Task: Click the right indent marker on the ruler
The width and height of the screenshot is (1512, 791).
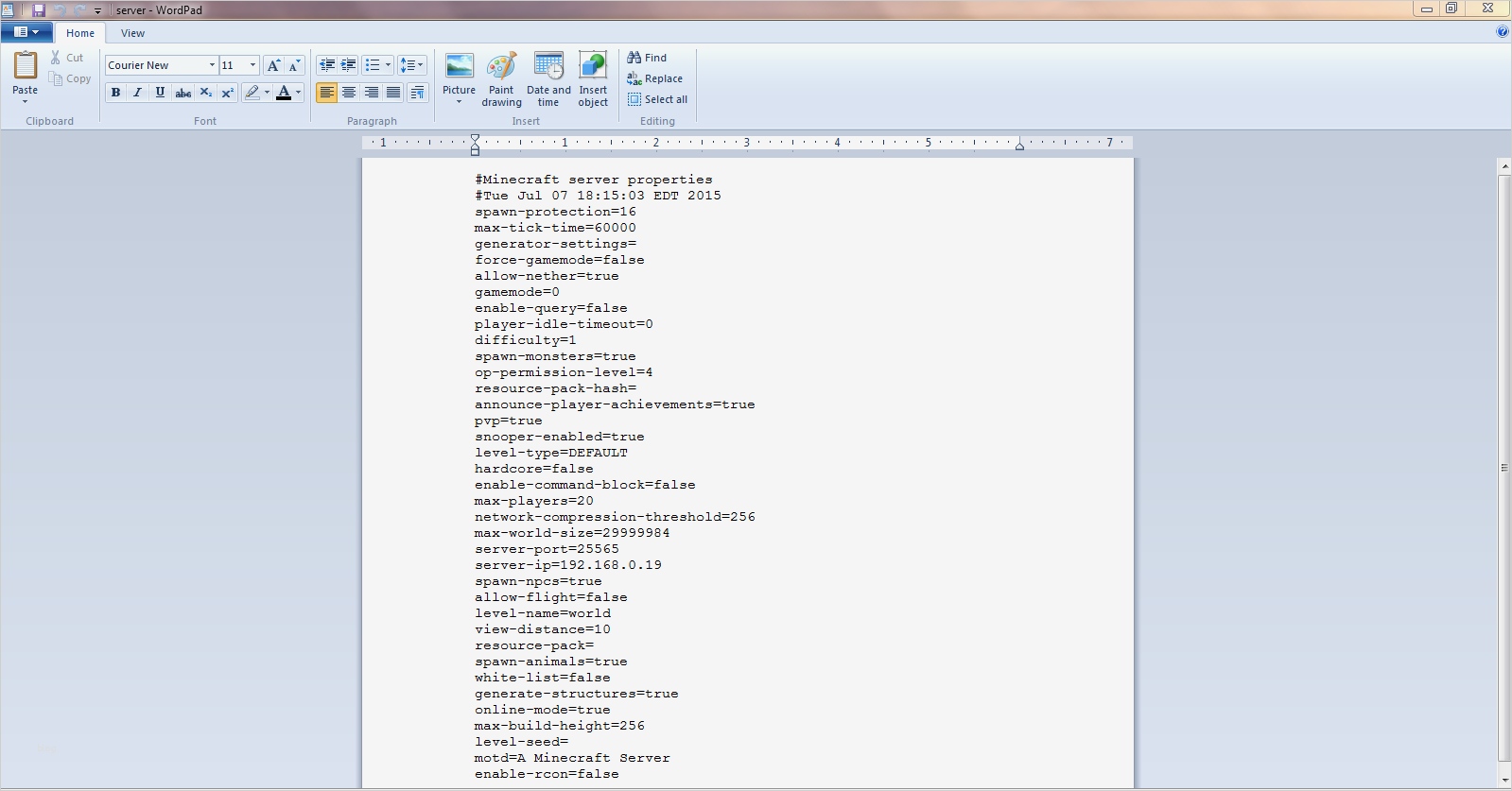Action: [x=1019, y=146]
